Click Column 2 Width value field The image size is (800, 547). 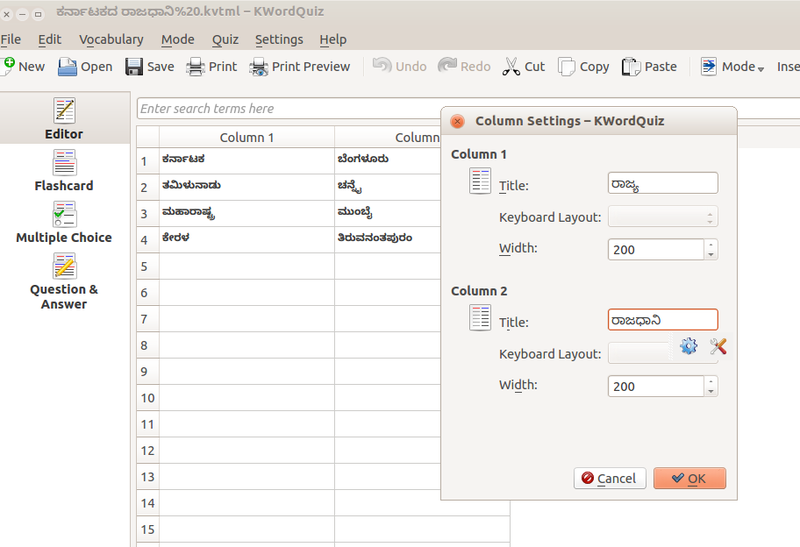pos(656,386)
